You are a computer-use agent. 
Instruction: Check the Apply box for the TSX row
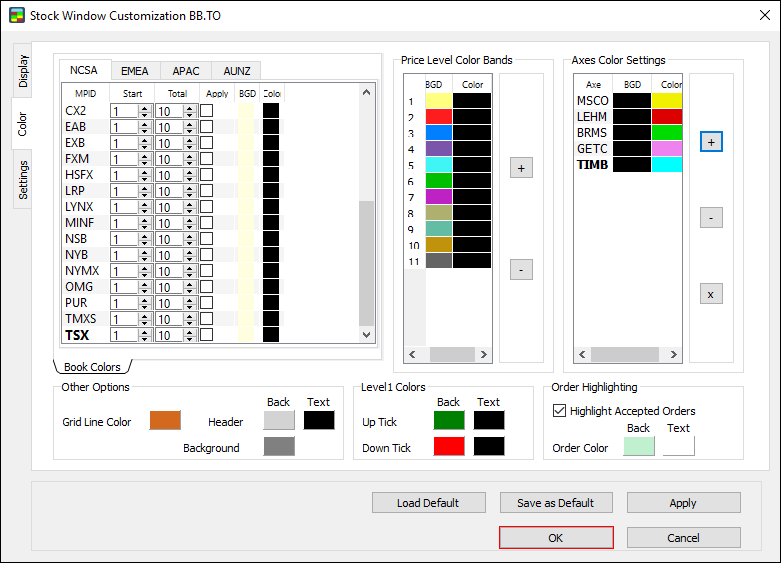click(x=206, y=335)
